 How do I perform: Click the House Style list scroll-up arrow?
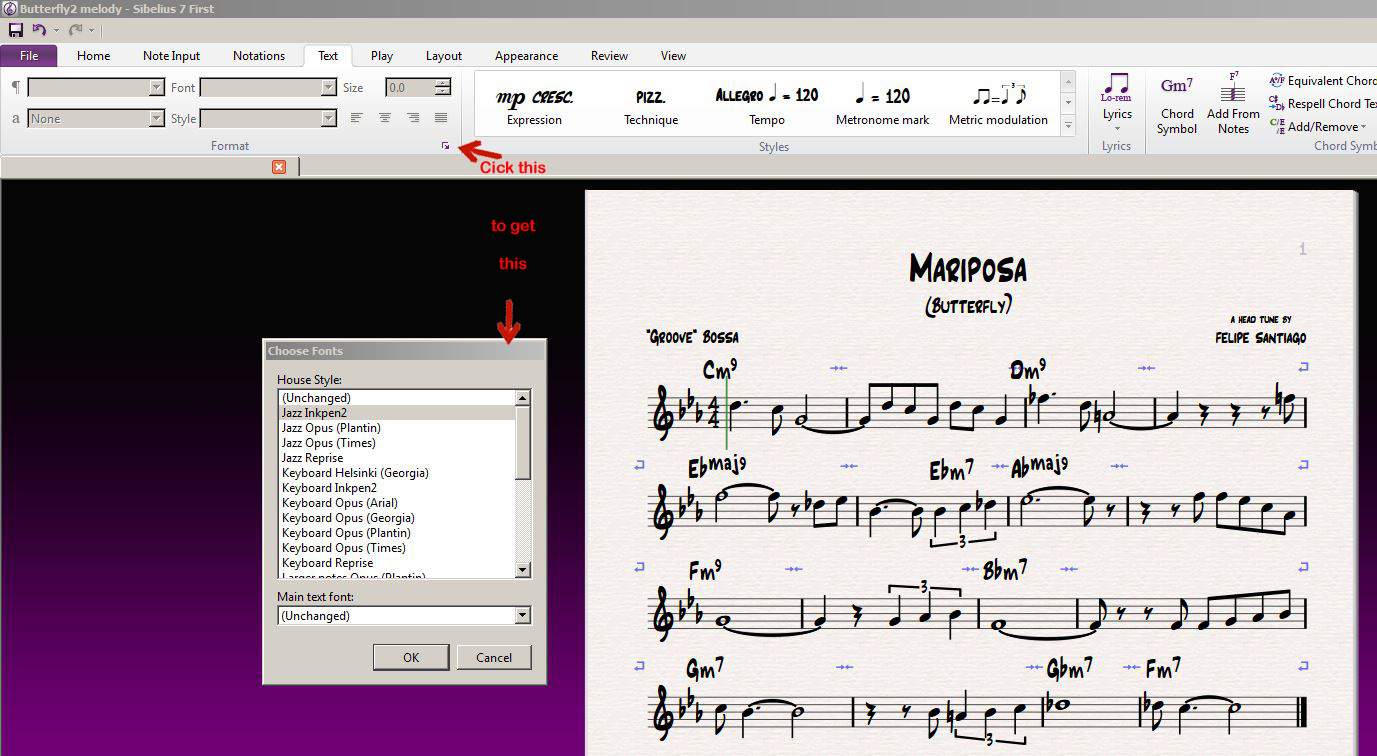click(523, 397)
